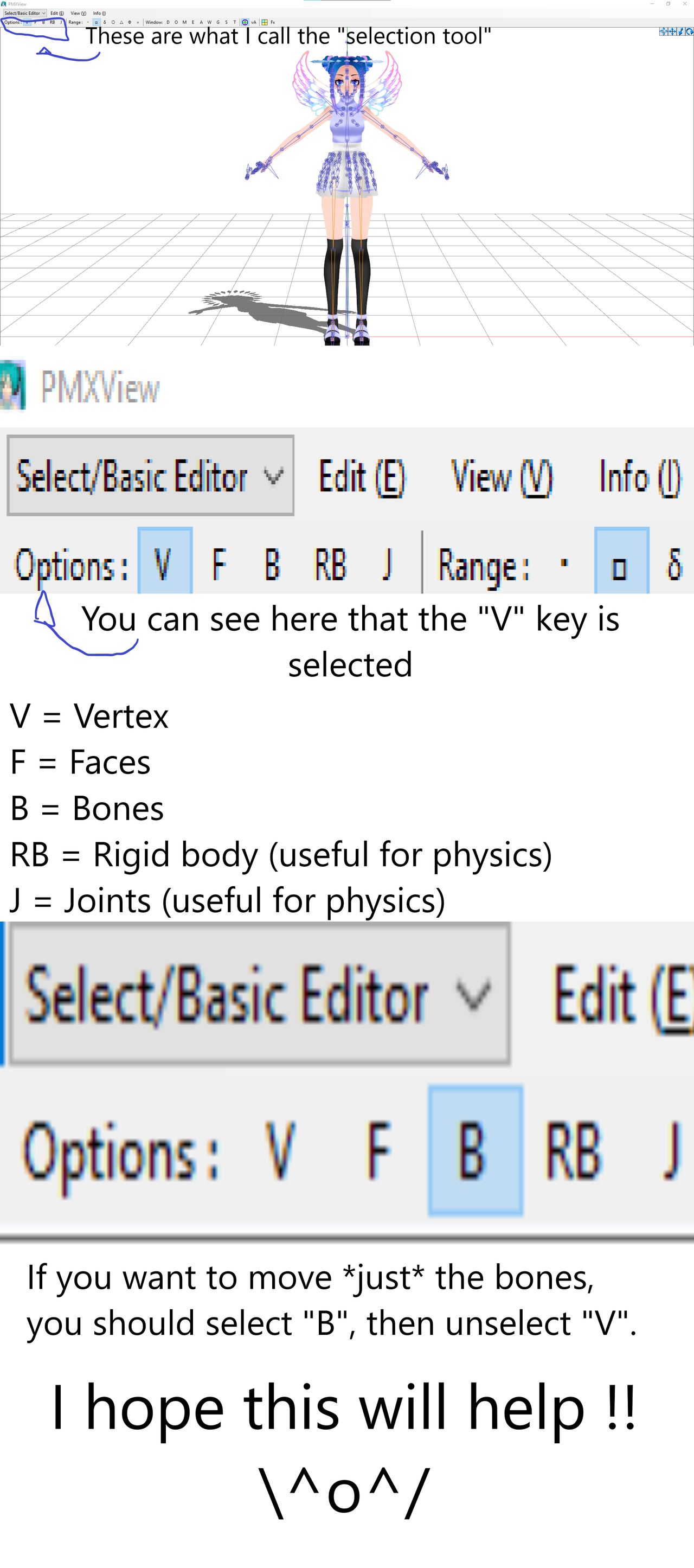Click the Fx toolbar button

point(273,22)
